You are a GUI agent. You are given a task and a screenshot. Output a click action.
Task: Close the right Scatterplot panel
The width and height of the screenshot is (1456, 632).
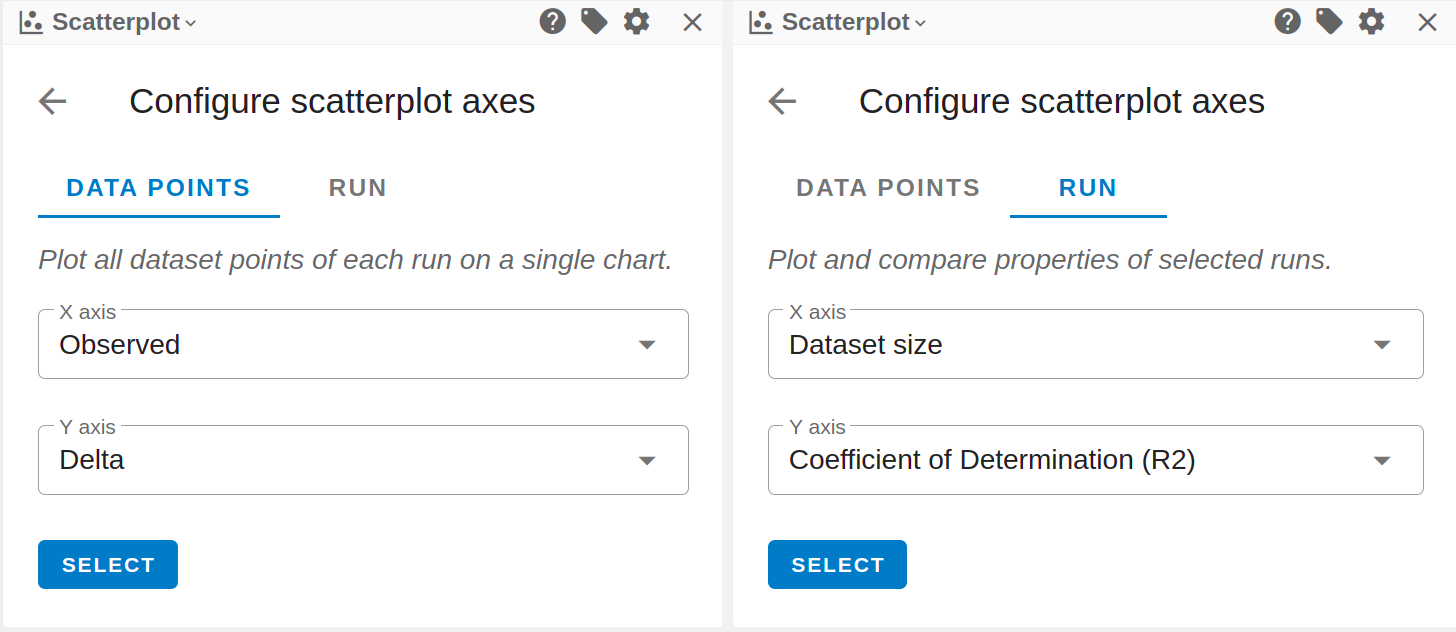point(1427,22)
